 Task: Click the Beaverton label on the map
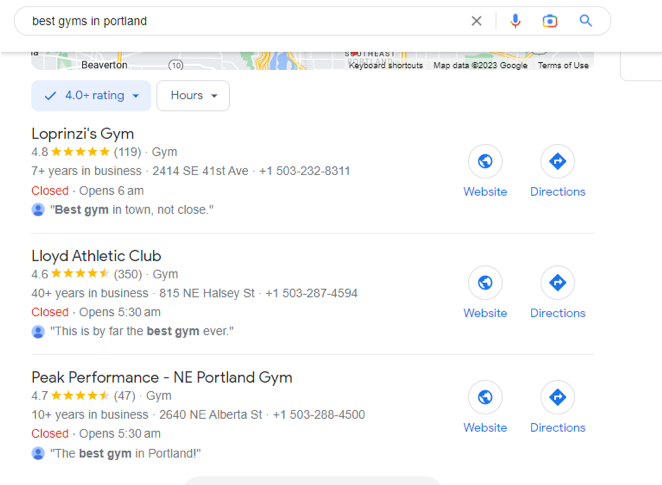pyautogui.click(x=104, y=65)
